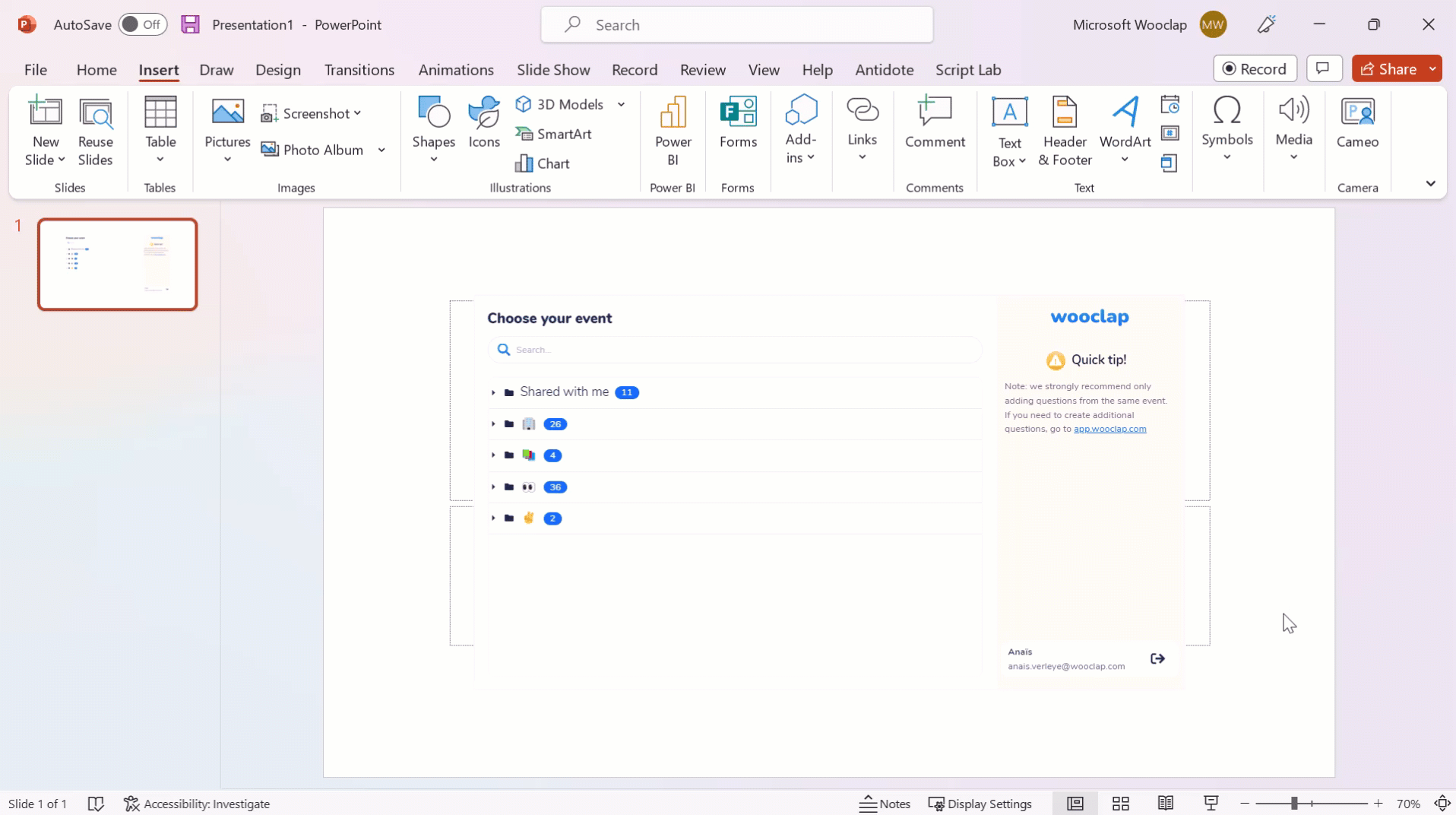Open the Script Lab tab

pos(967,69)
